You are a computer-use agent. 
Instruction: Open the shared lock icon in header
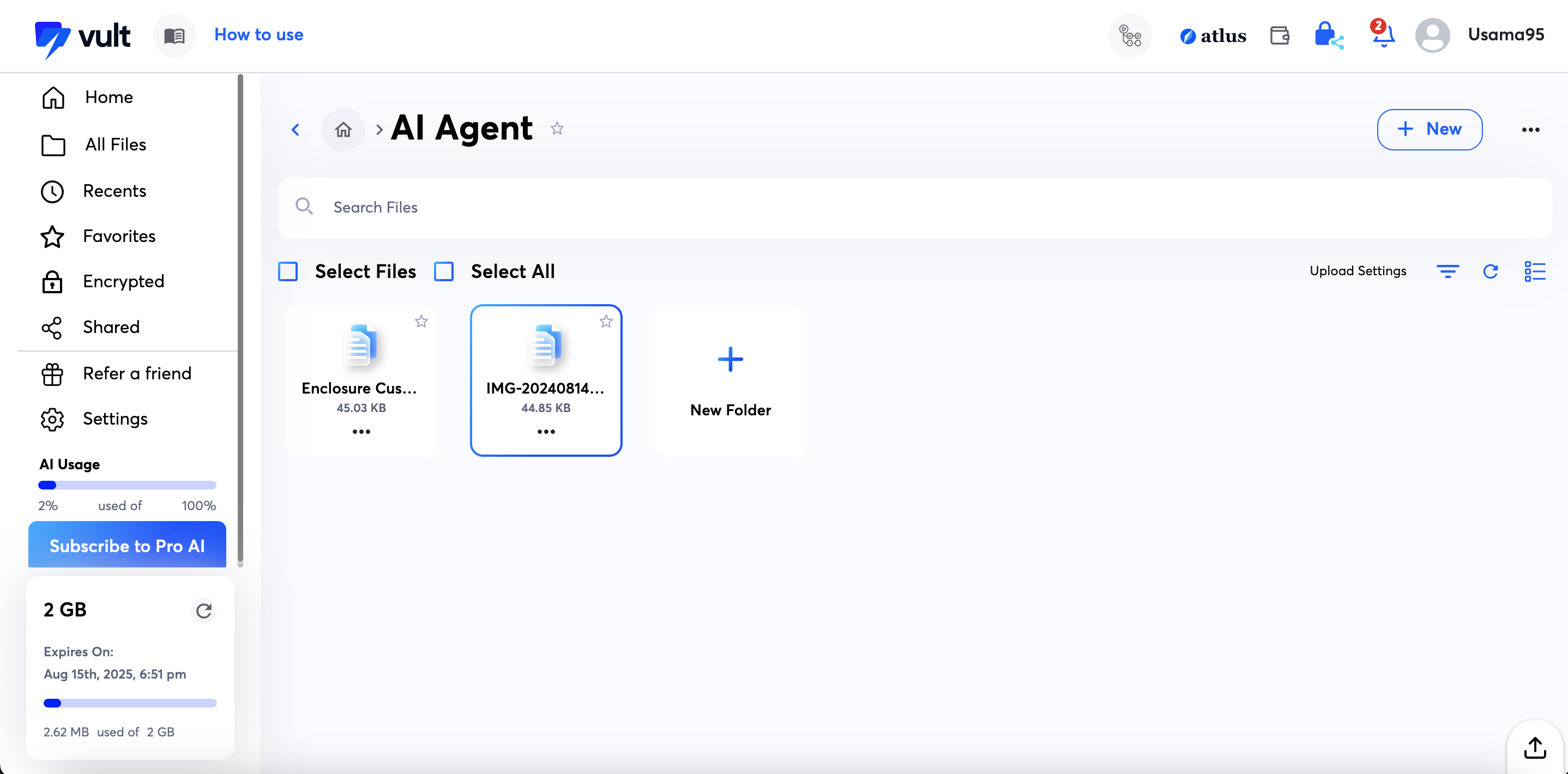1328,35
